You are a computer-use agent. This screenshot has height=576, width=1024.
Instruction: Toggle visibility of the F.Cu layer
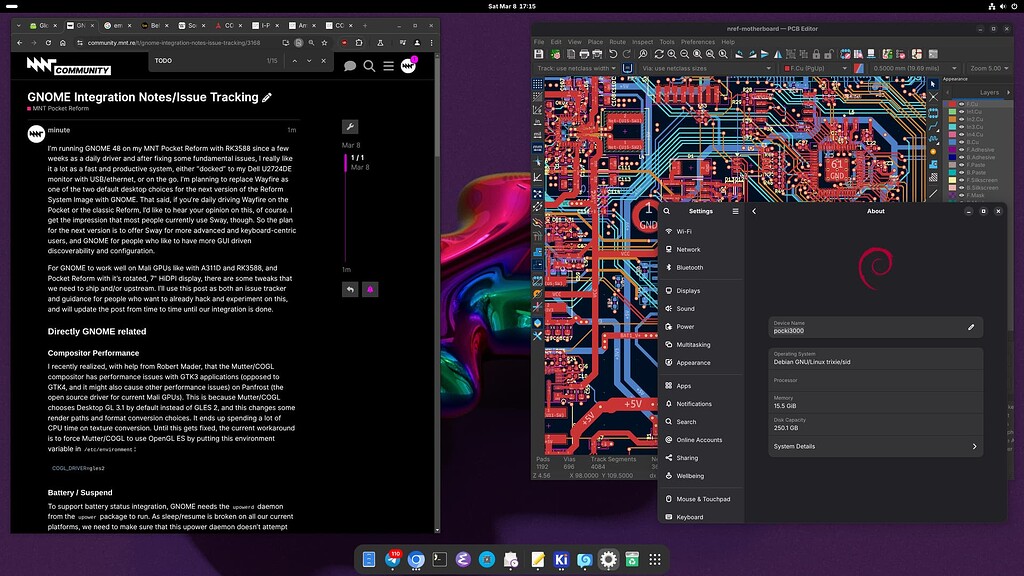[x=962, y=104]
